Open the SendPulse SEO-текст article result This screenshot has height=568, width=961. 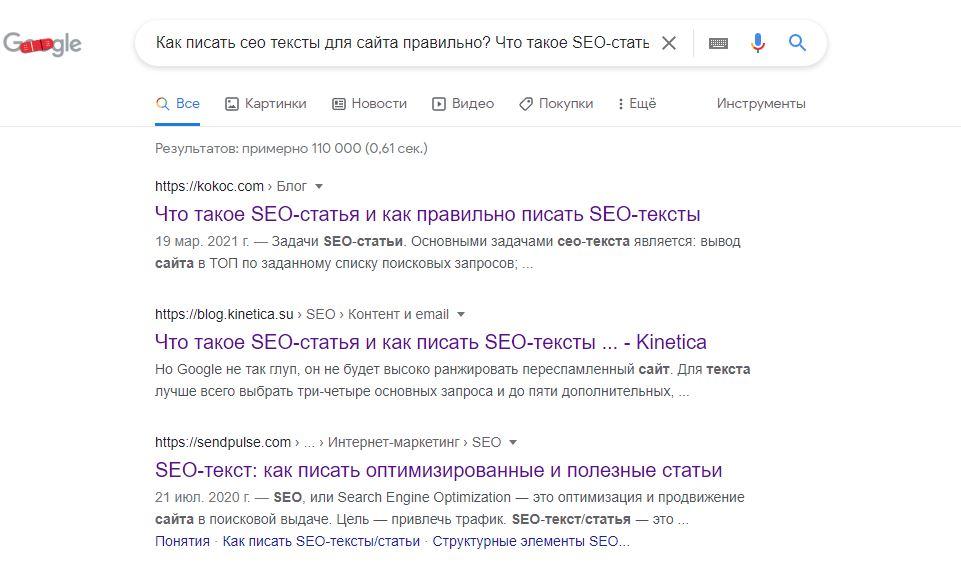tap(438, 470)
